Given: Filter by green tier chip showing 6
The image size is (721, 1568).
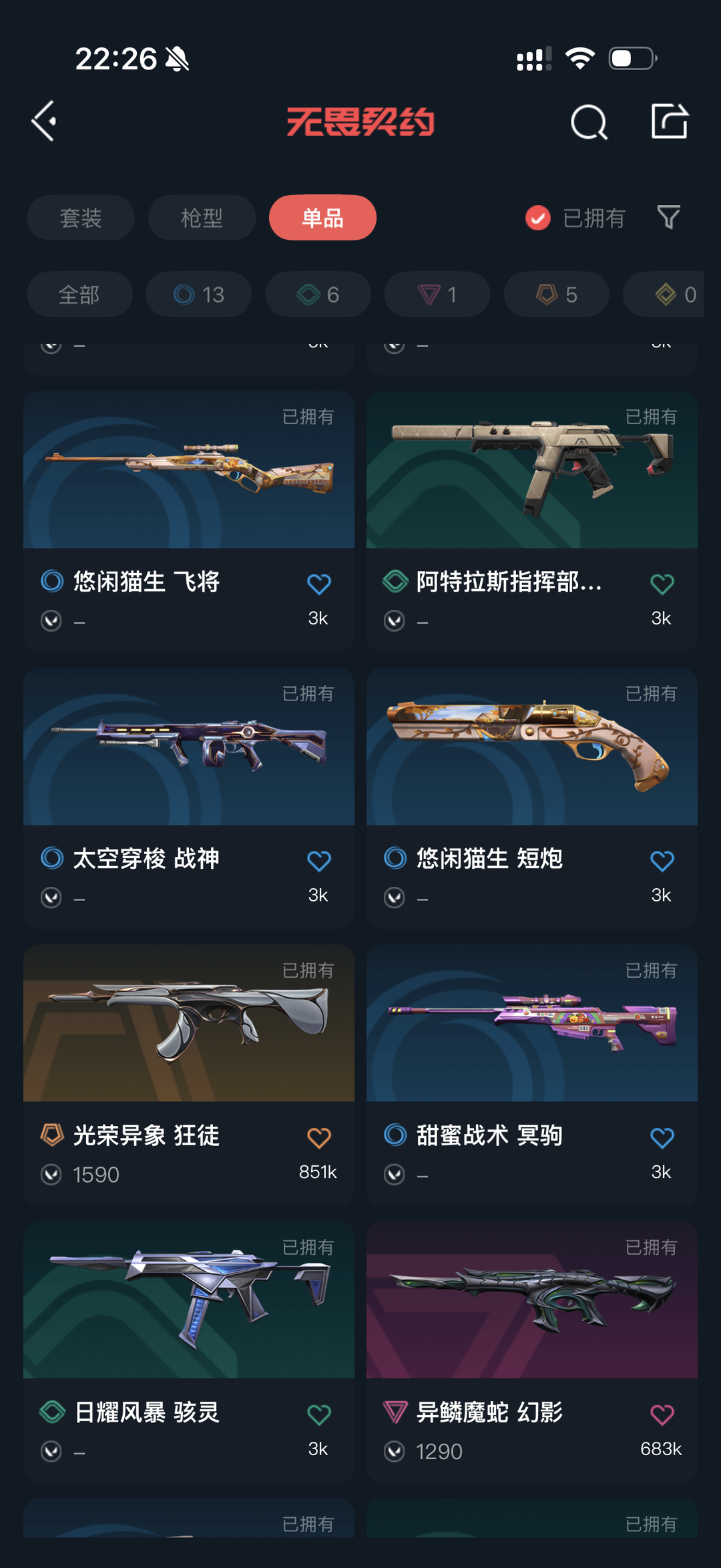Looking at the screenshot, I should click(318, 295).
